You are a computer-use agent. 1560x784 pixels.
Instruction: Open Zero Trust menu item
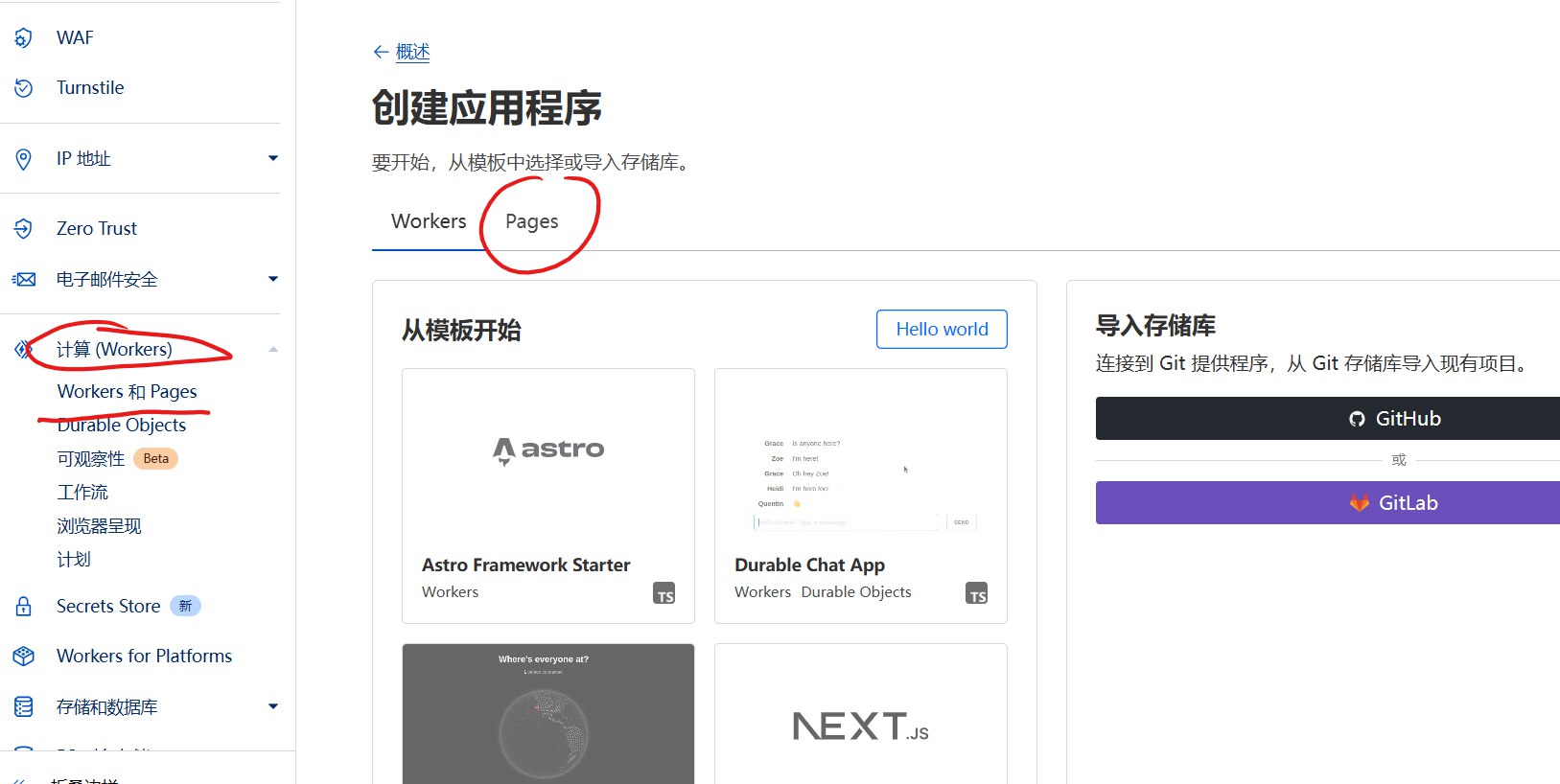(x=97, y=229)
